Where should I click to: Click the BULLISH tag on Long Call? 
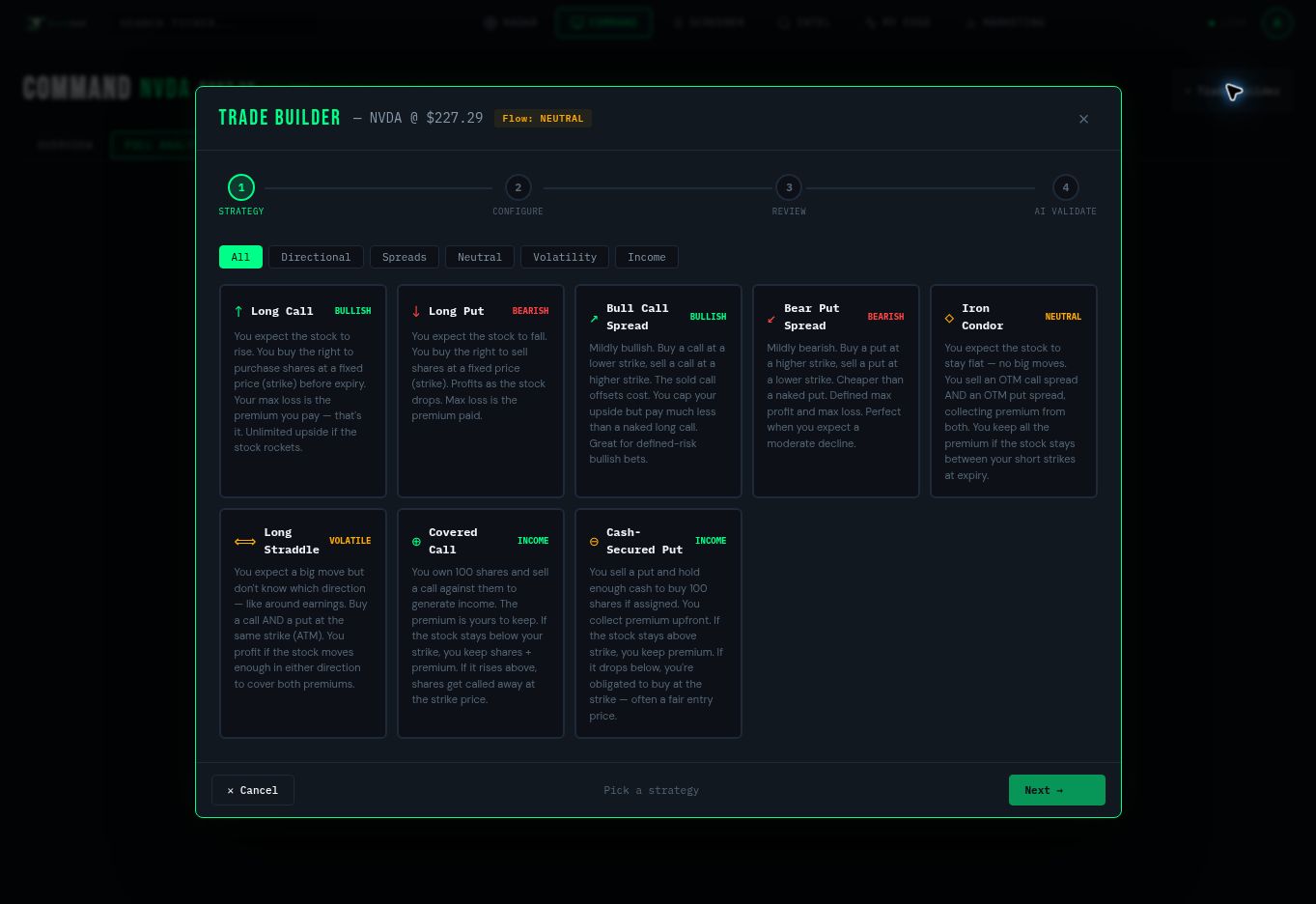click(x=352, y=311)
